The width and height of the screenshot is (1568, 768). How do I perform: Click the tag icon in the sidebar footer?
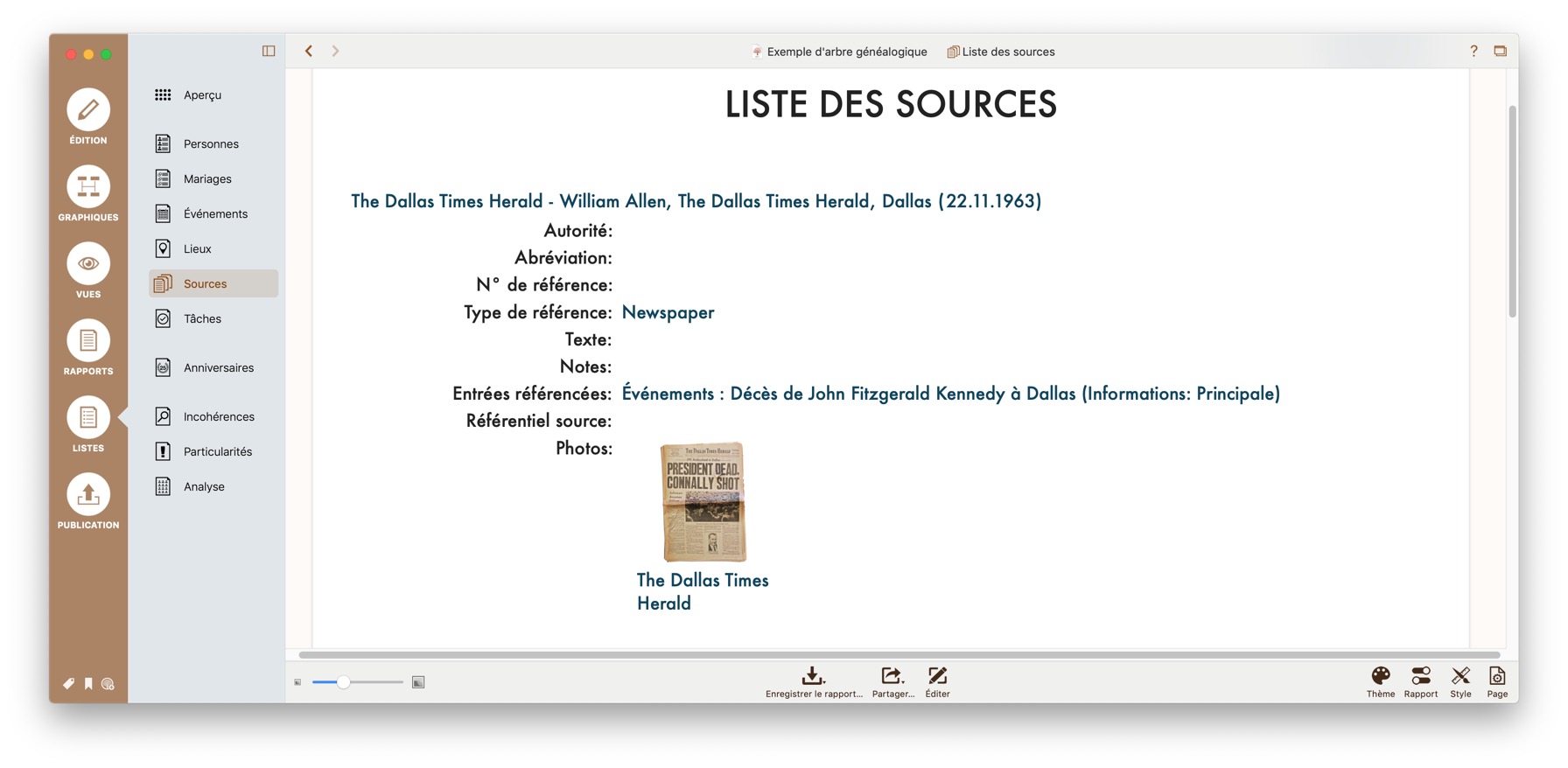(x=68, y=684)
